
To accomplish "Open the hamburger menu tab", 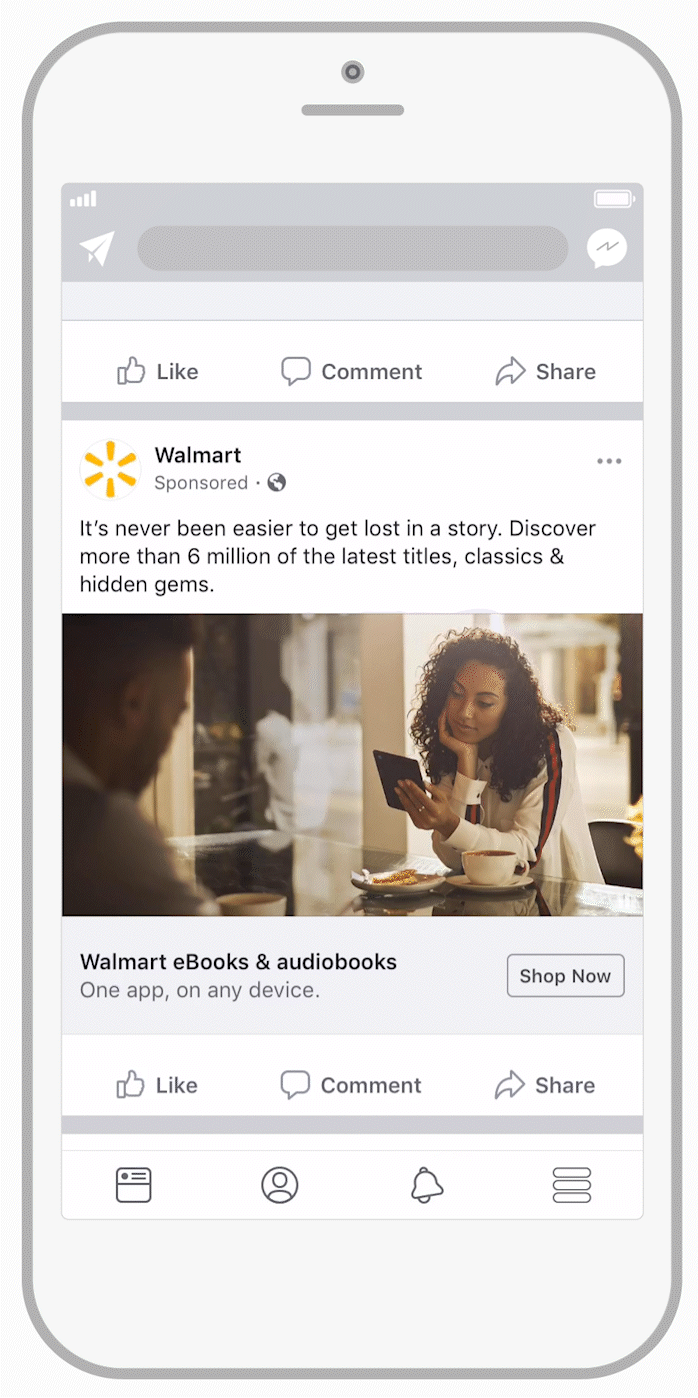I will point(572,1185).
